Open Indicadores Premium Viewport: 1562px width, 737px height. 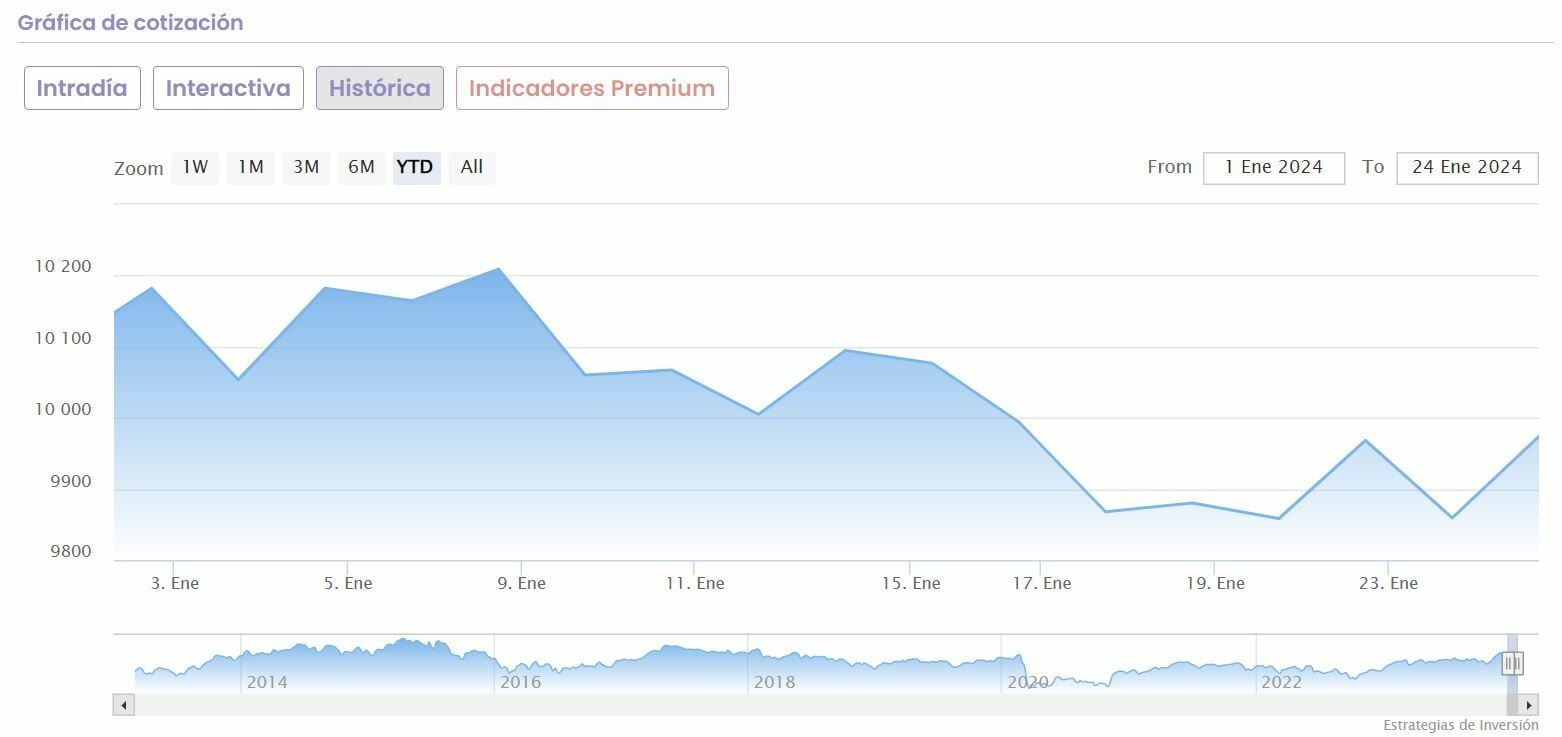pyautogui.click(x=592, y=88)
